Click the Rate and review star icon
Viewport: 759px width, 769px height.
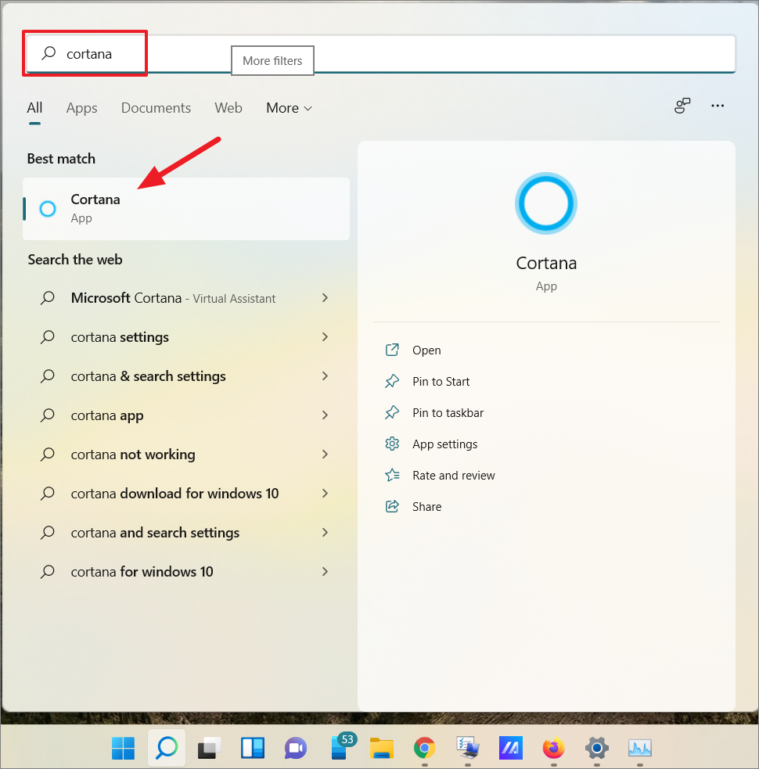point(392,475)
